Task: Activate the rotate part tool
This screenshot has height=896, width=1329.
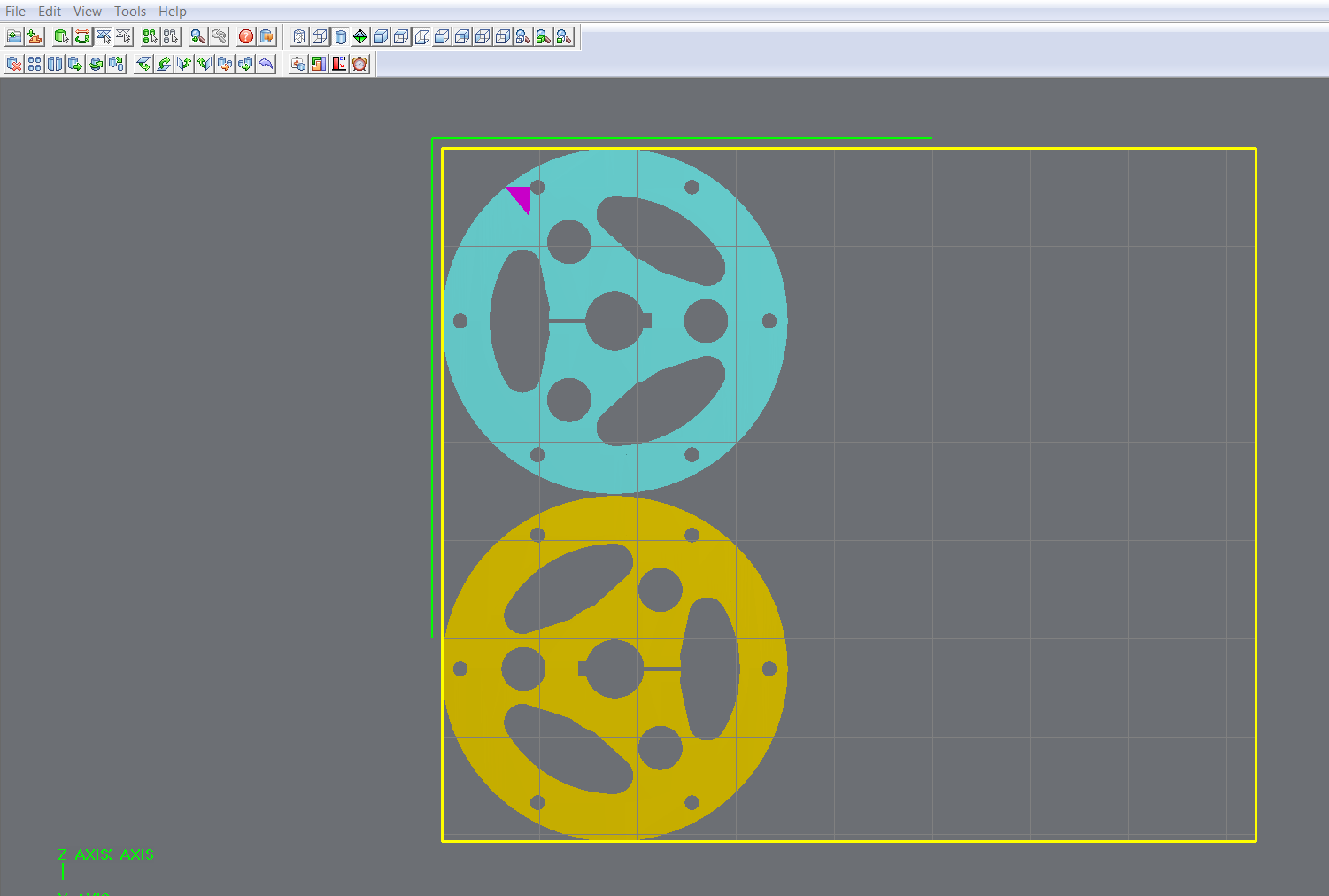Action: (x=81, y=36)
